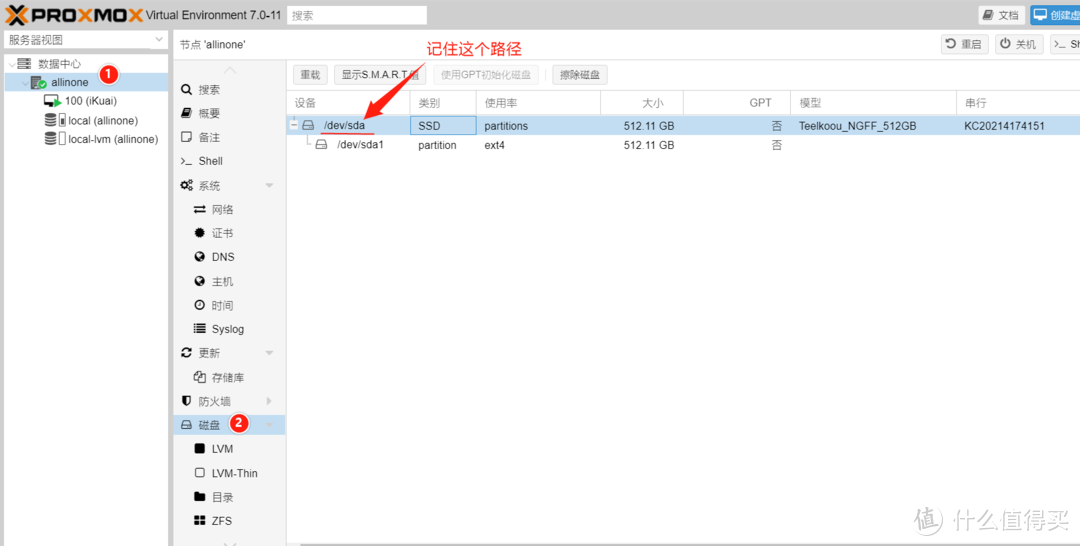Open the 服务器视图 view dropdown
The image size is (1080, 546).
[86, 40]
